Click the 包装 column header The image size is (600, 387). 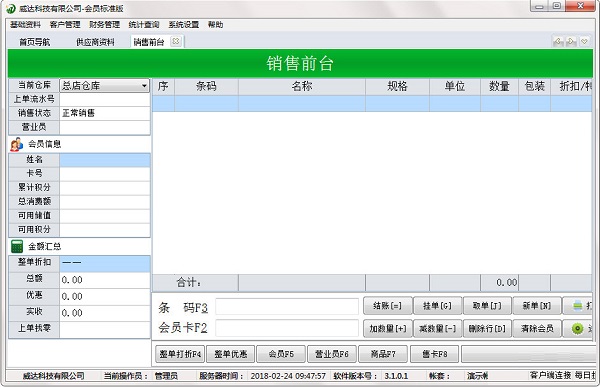[x=535, y=87]
